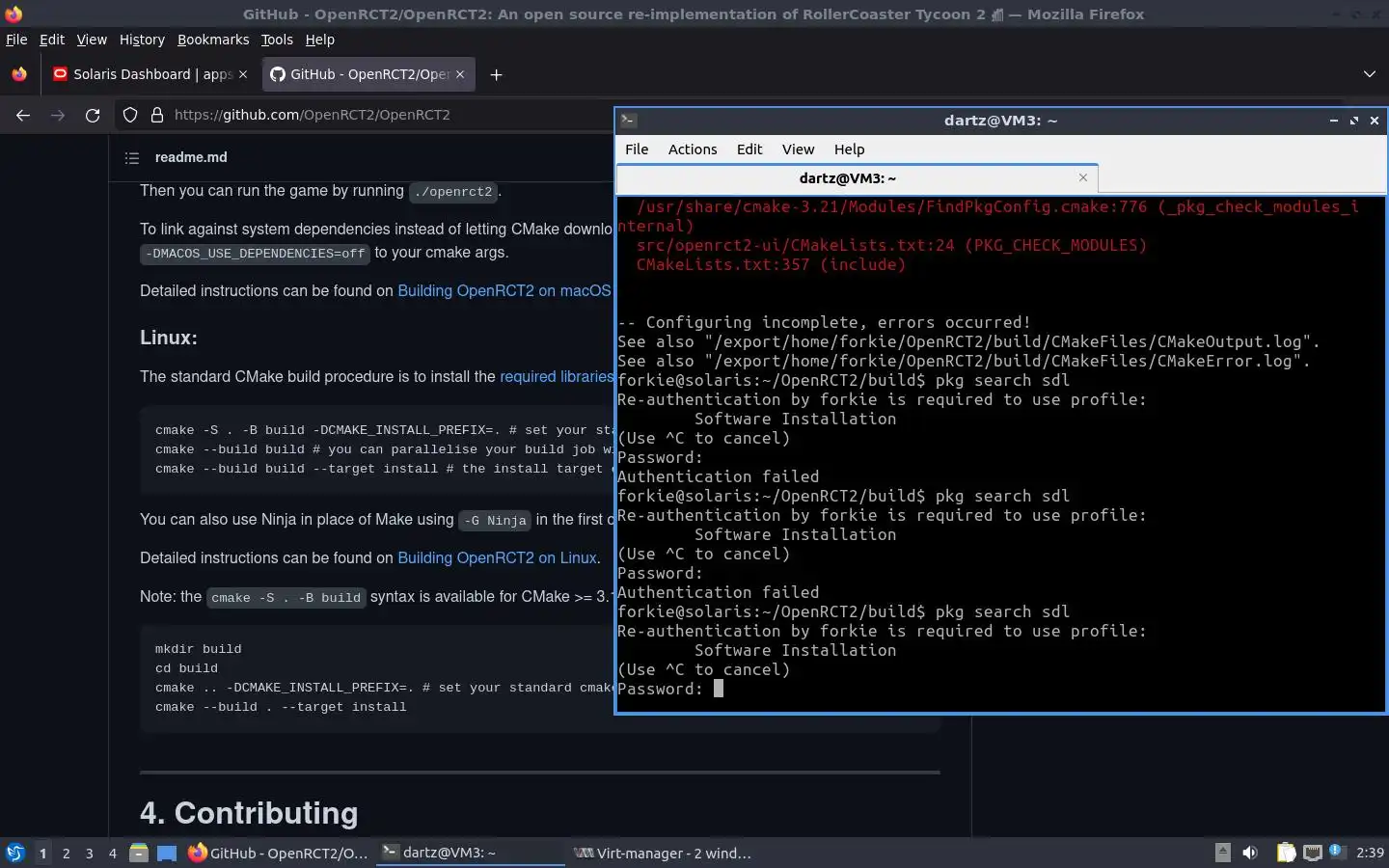Open terminal Edit menu
Viewport: 1389px width, 868px height.
pyautogui.click(x=749, y=149)
